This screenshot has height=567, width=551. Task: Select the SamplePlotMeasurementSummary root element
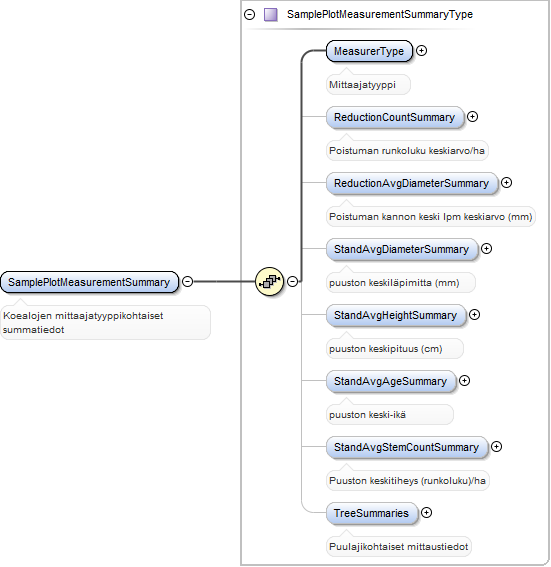90,282
